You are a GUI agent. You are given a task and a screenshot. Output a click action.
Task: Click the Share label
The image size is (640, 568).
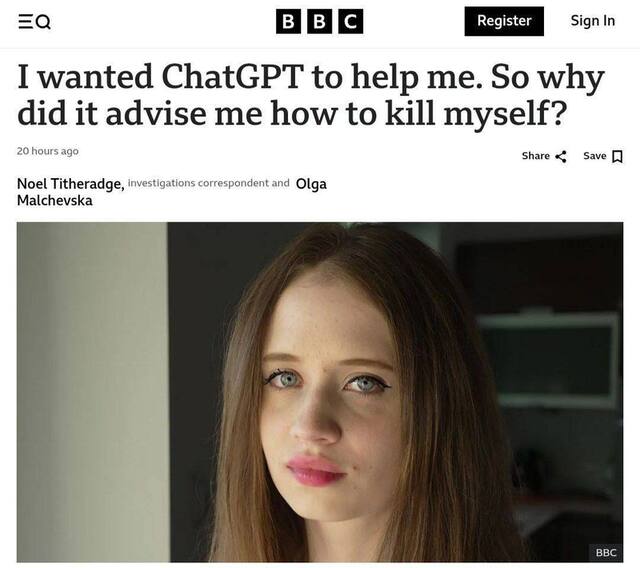[536, 156]
